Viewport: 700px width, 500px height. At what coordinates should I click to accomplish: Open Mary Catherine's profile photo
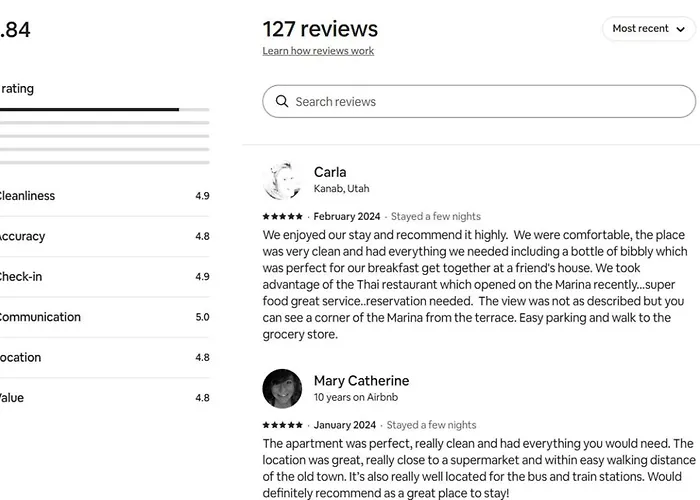(x=282, y=389)
